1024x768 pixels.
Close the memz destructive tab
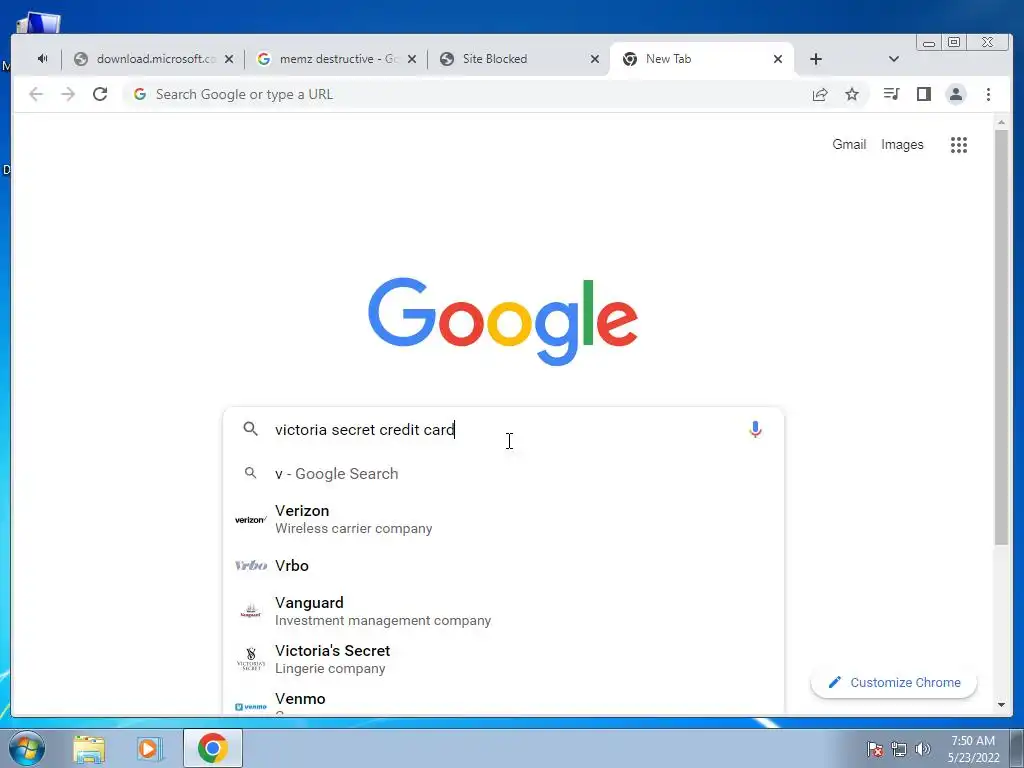pyautogui.click(x=411, y=59)
